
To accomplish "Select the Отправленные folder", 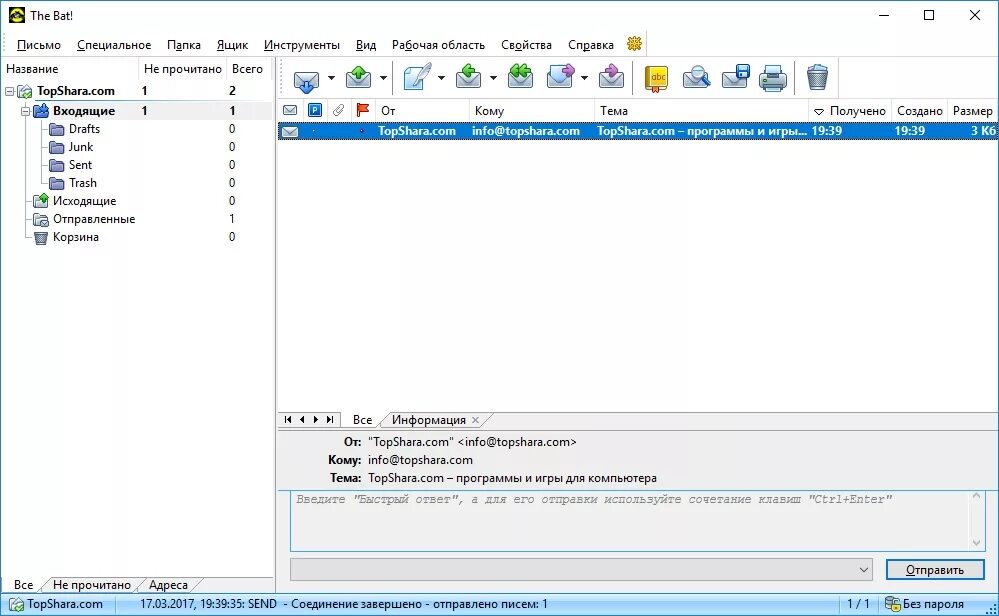I will (94, 218).
